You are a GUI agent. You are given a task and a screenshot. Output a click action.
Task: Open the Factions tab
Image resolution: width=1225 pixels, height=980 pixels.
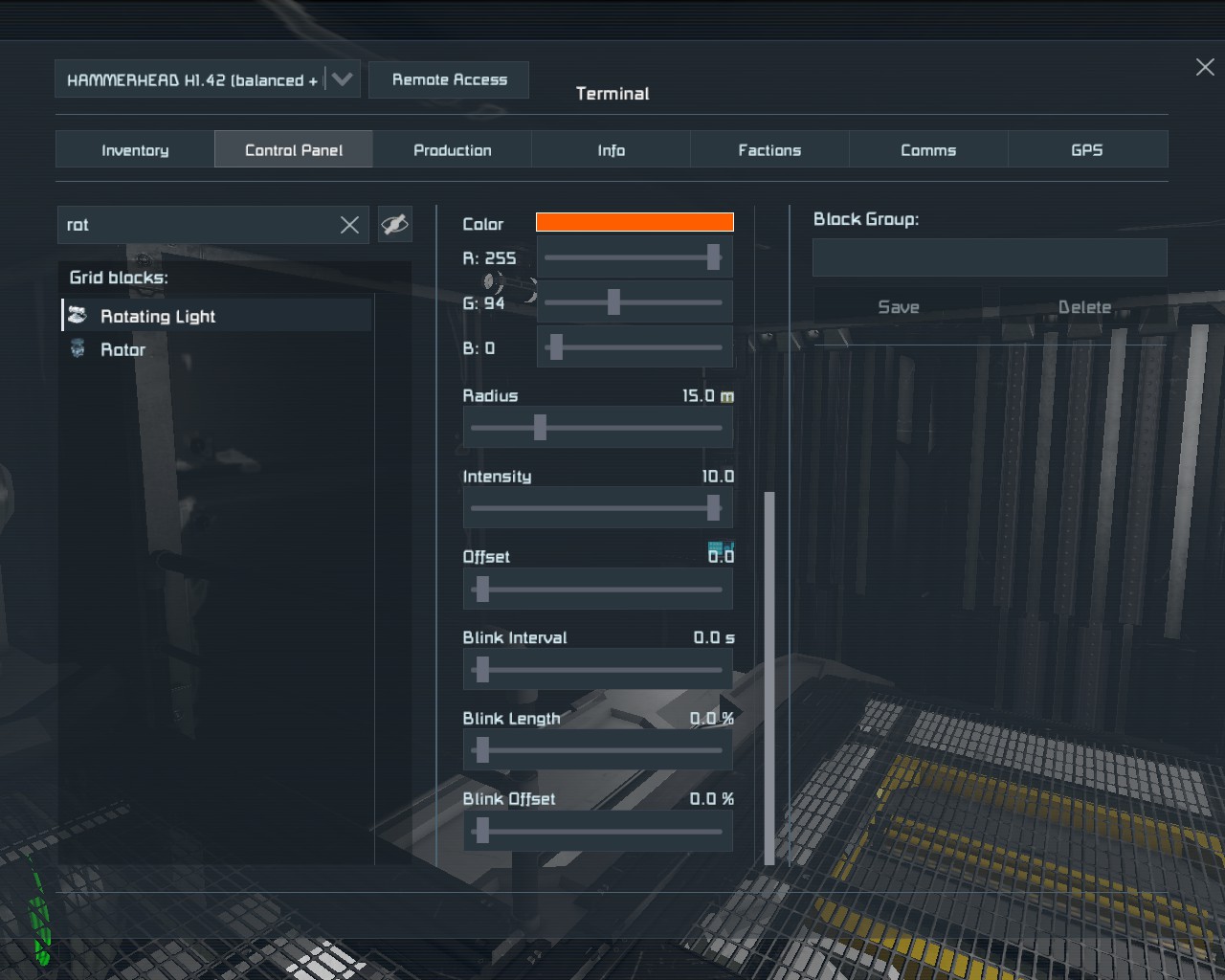(x=769, y=150)
